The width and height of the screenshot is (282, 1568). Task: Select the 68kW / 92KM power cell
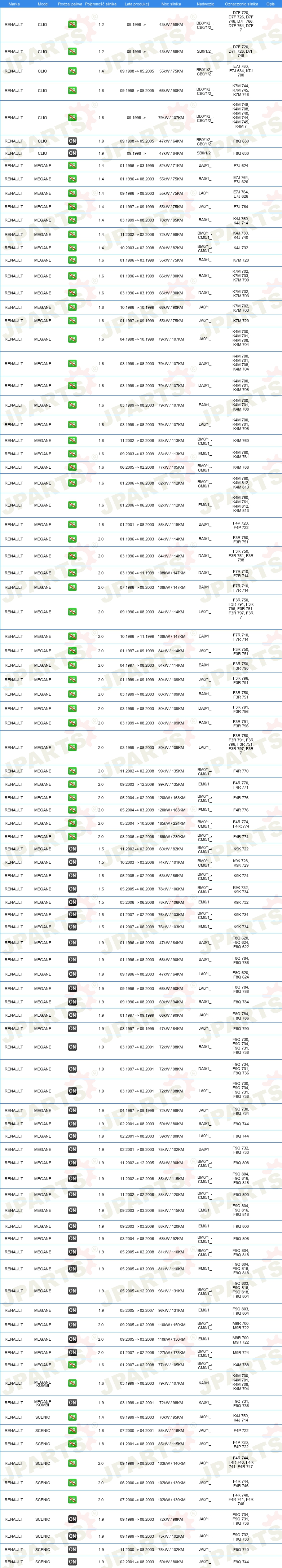tap(171, 1239)
